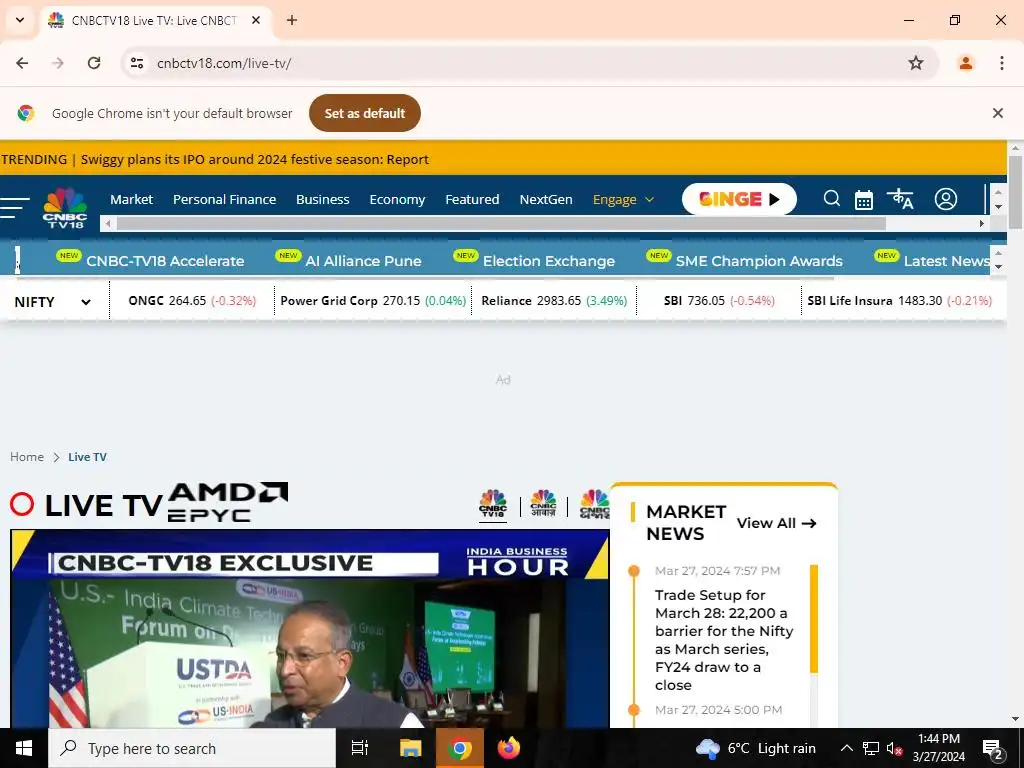Click the AMD EPYC sponsor logo
Viewport: 1024px width, 768px height.
(x=227, y=502)
